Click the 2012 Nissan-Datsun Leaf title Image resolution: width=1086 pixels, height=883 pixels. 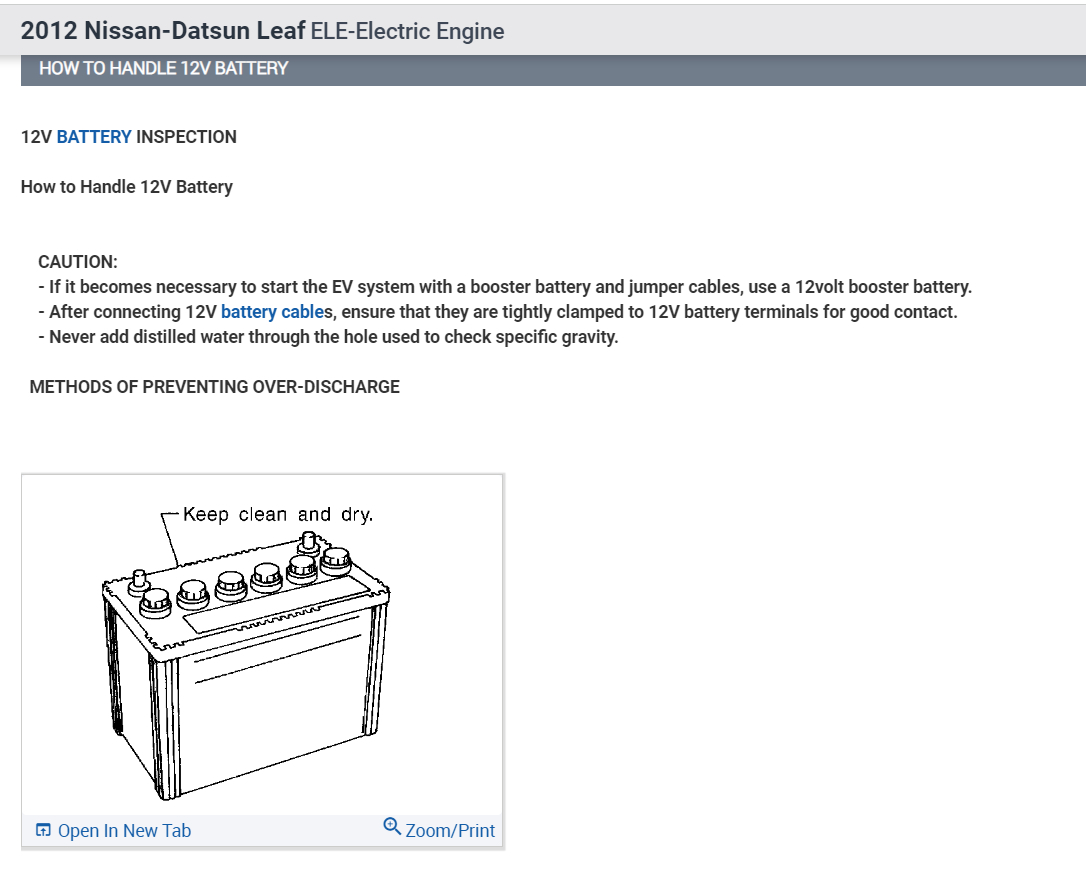click(x=163, y=30)
